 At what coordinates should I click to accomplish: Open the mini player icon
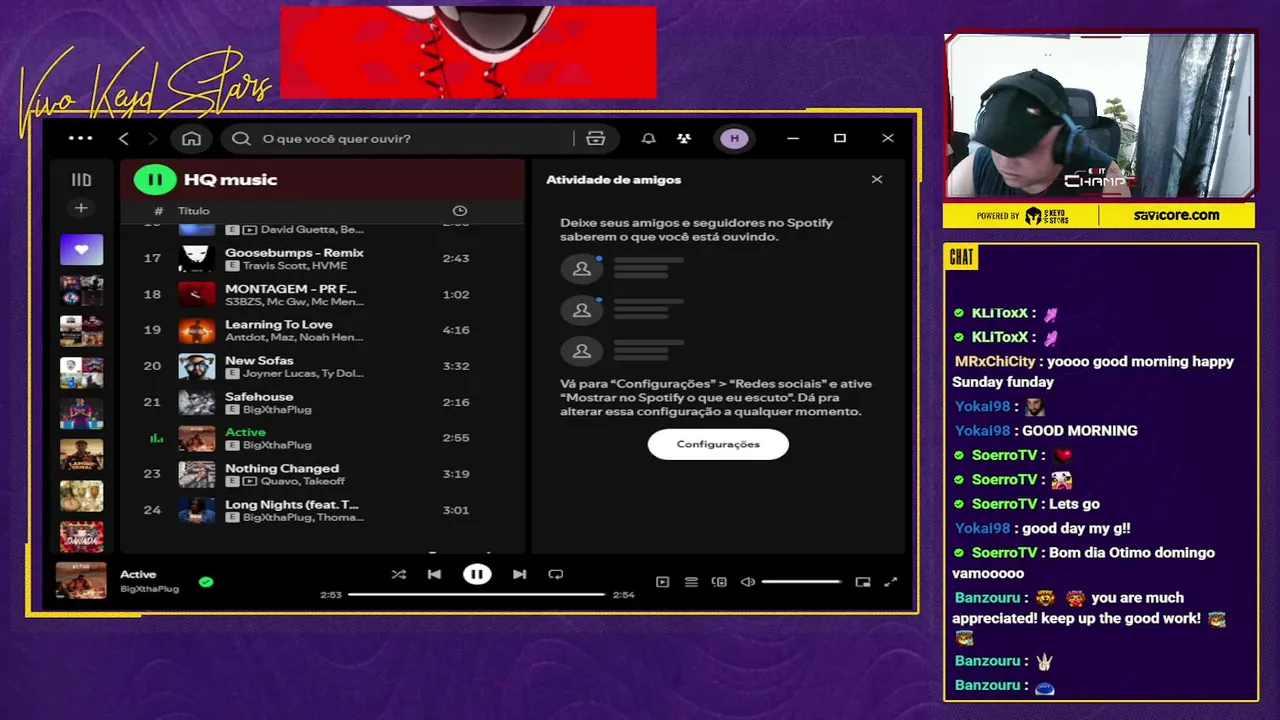pos(863,582)
